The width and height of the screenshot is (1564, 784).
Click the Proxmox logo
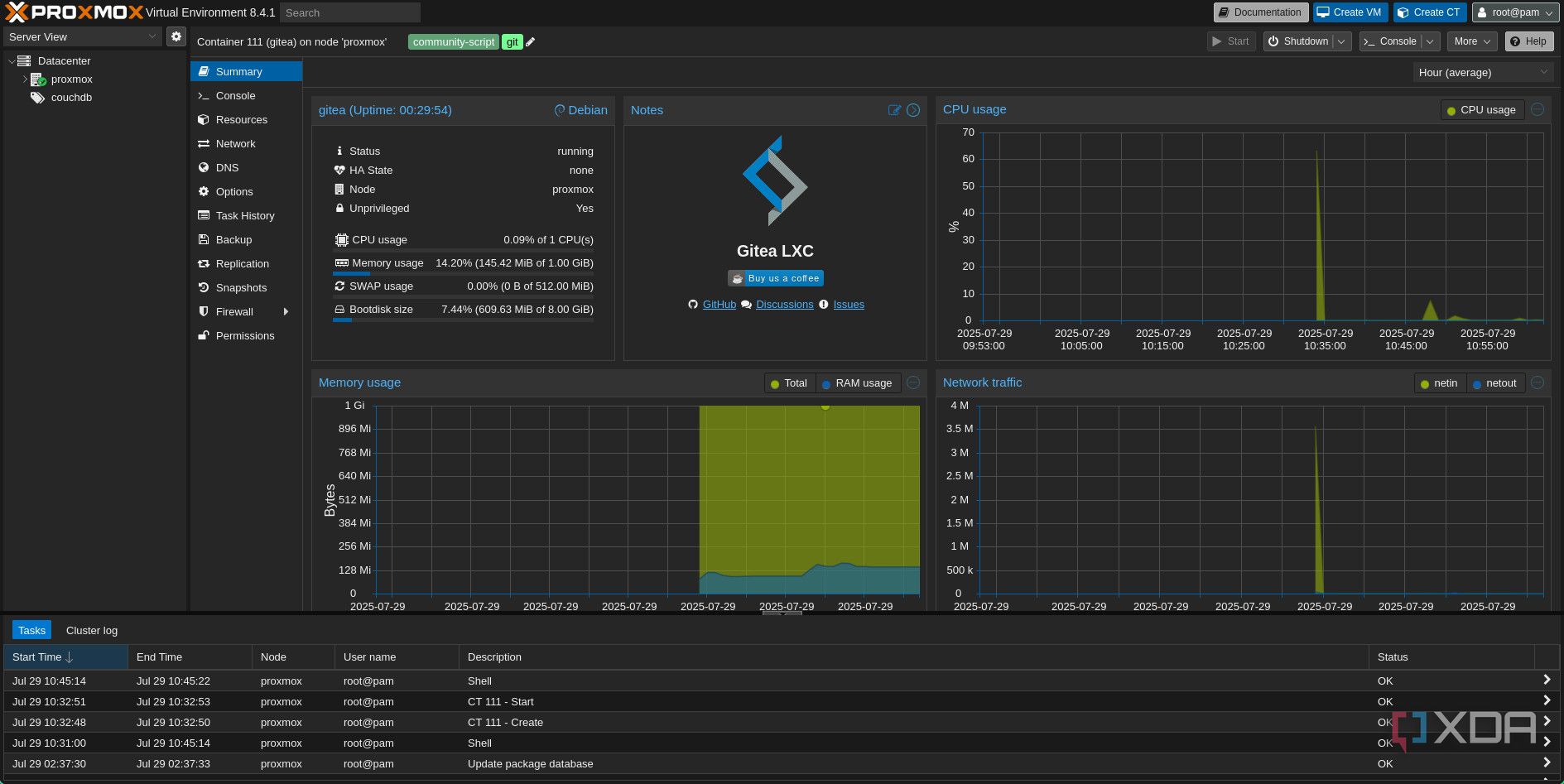[75, 12]
